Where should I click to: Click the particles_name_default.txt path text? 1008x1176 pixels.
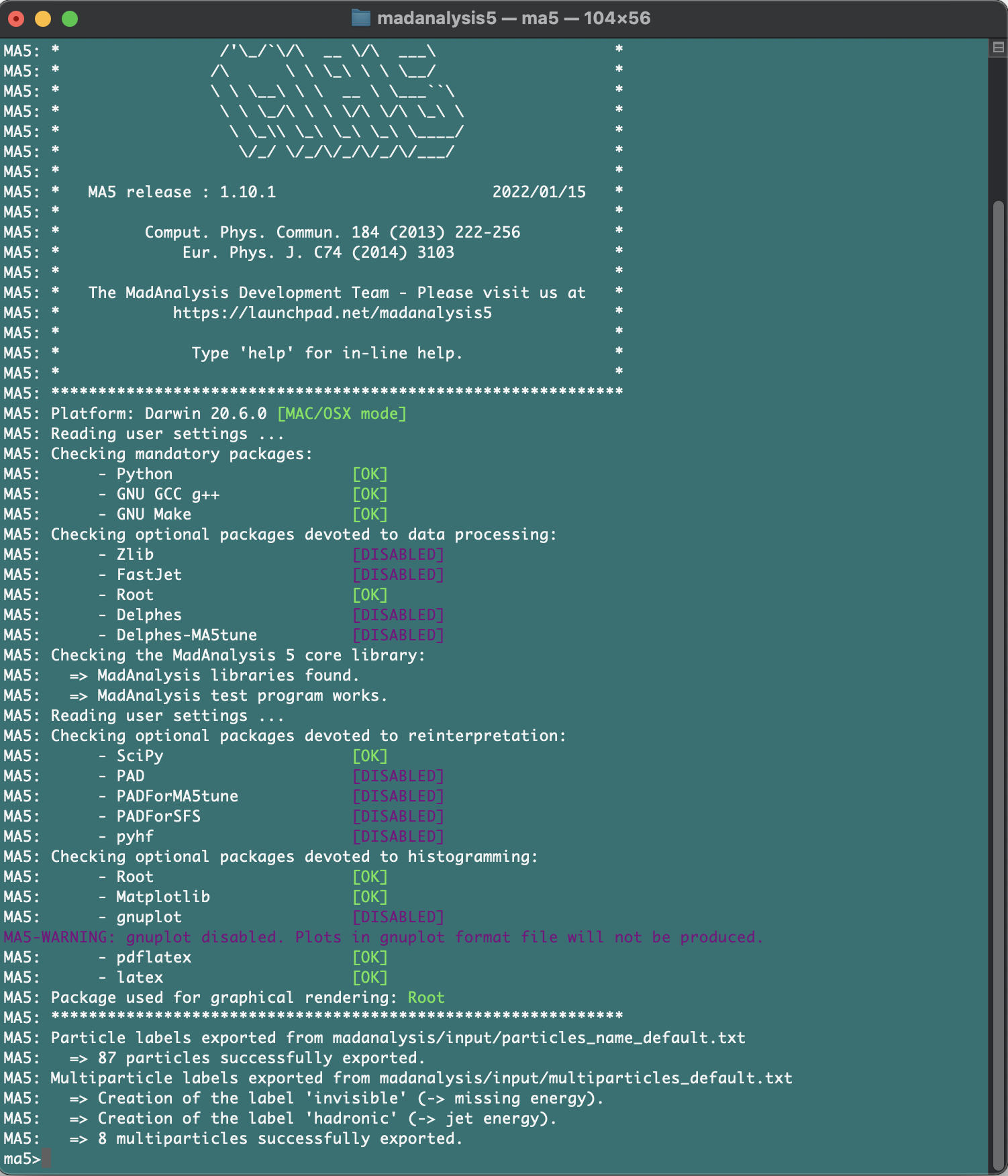coord(539,1038)
